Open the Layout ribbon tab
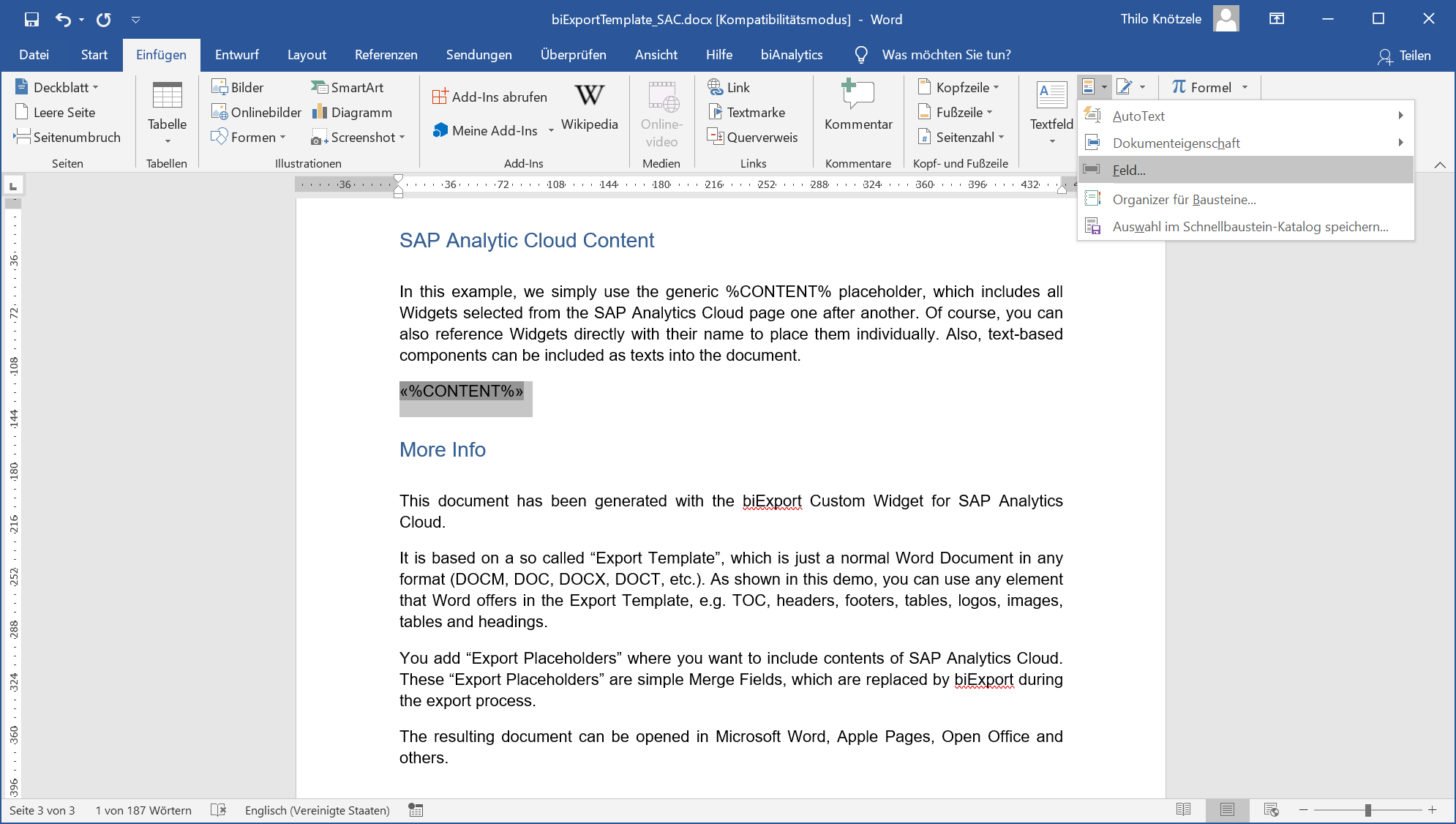 (x=307, y=55)
